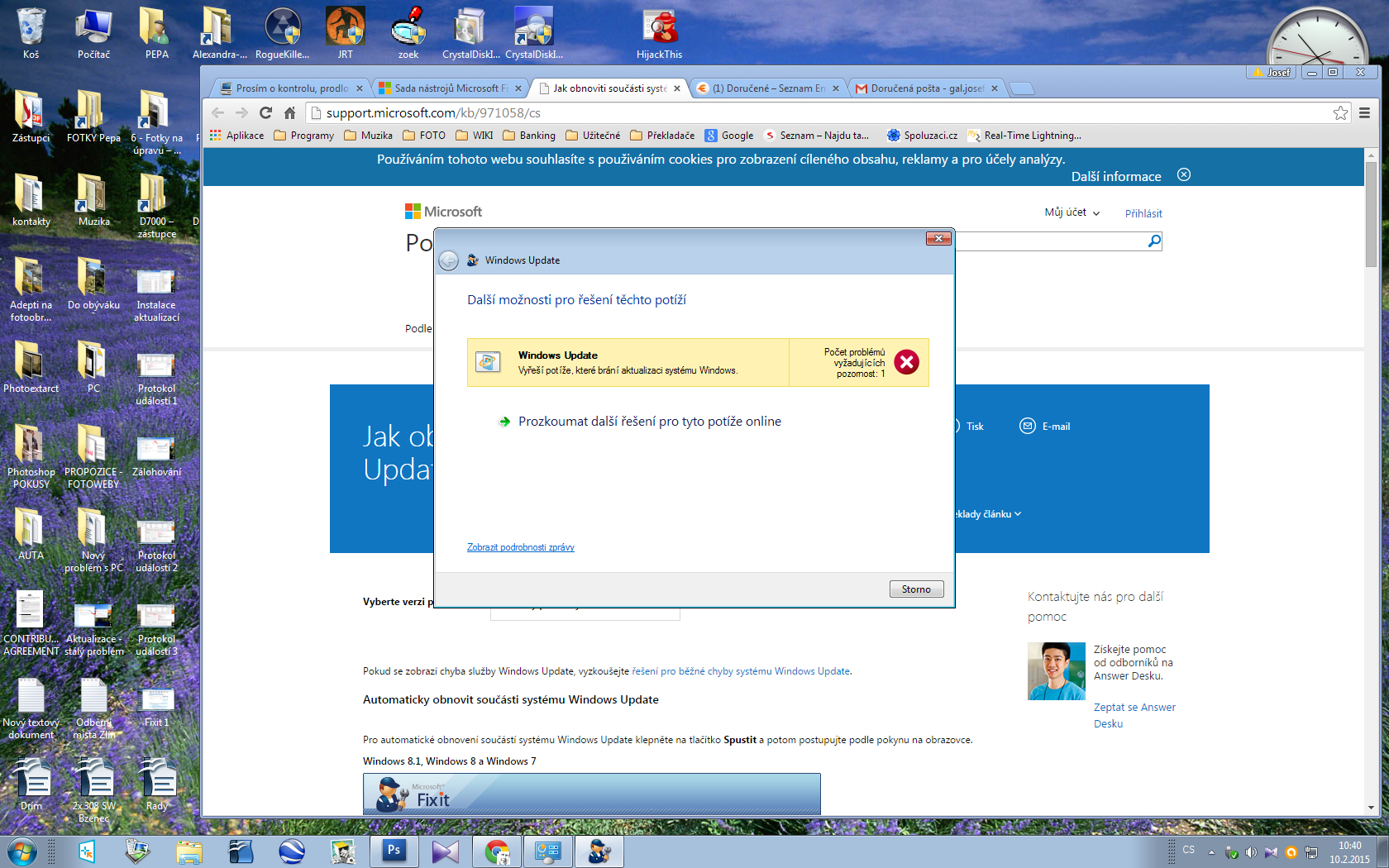Click the Josef user profile button
This screenshot has height=868, width=1389.
(x=1272, y=73)
